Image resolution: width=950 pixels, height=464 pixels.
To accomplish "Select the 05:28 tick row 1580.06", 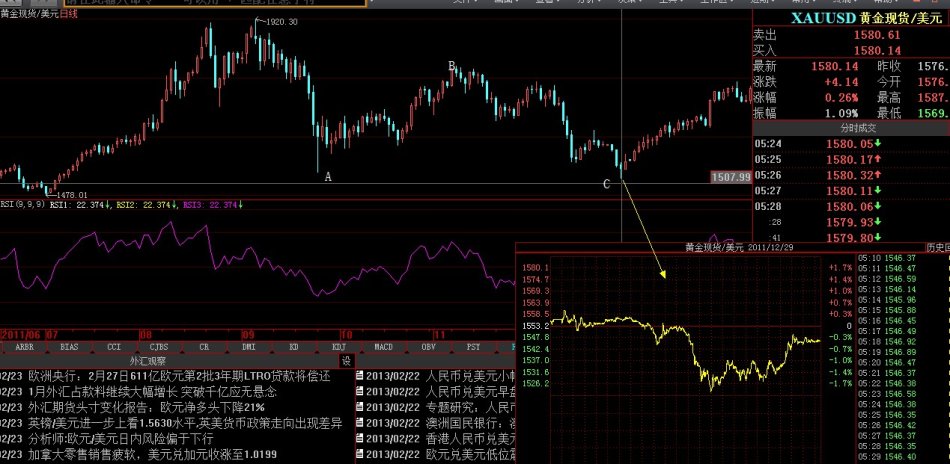I will 851,206.
